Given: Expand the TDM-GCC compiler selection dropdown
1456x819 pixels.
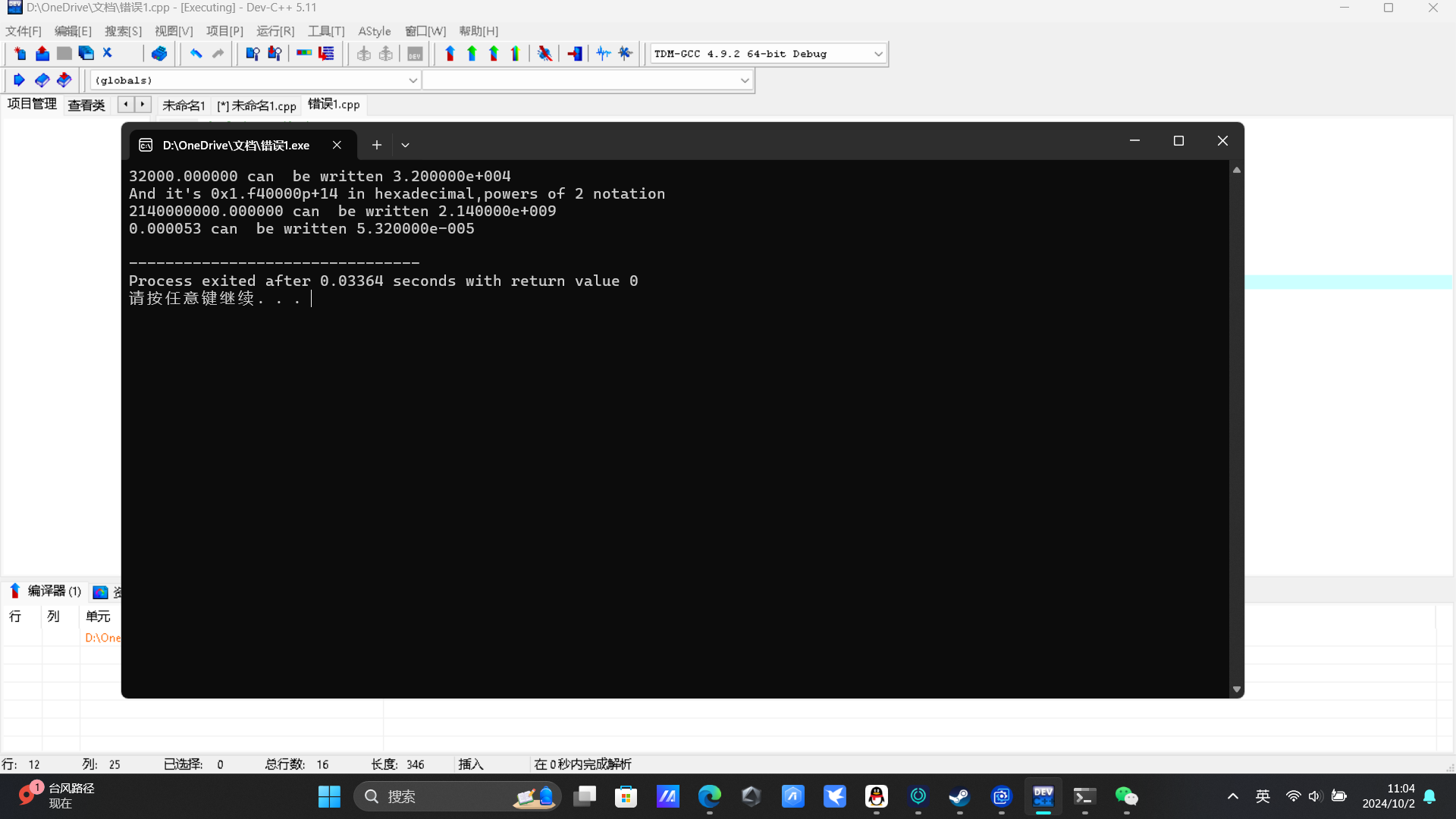Looking at the screenshot, I should pos(878,54).
